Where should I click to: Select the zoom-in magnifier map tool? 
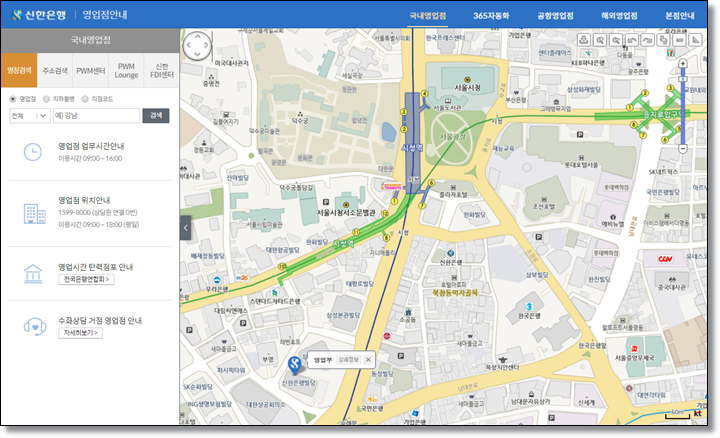tap(600, 40)
